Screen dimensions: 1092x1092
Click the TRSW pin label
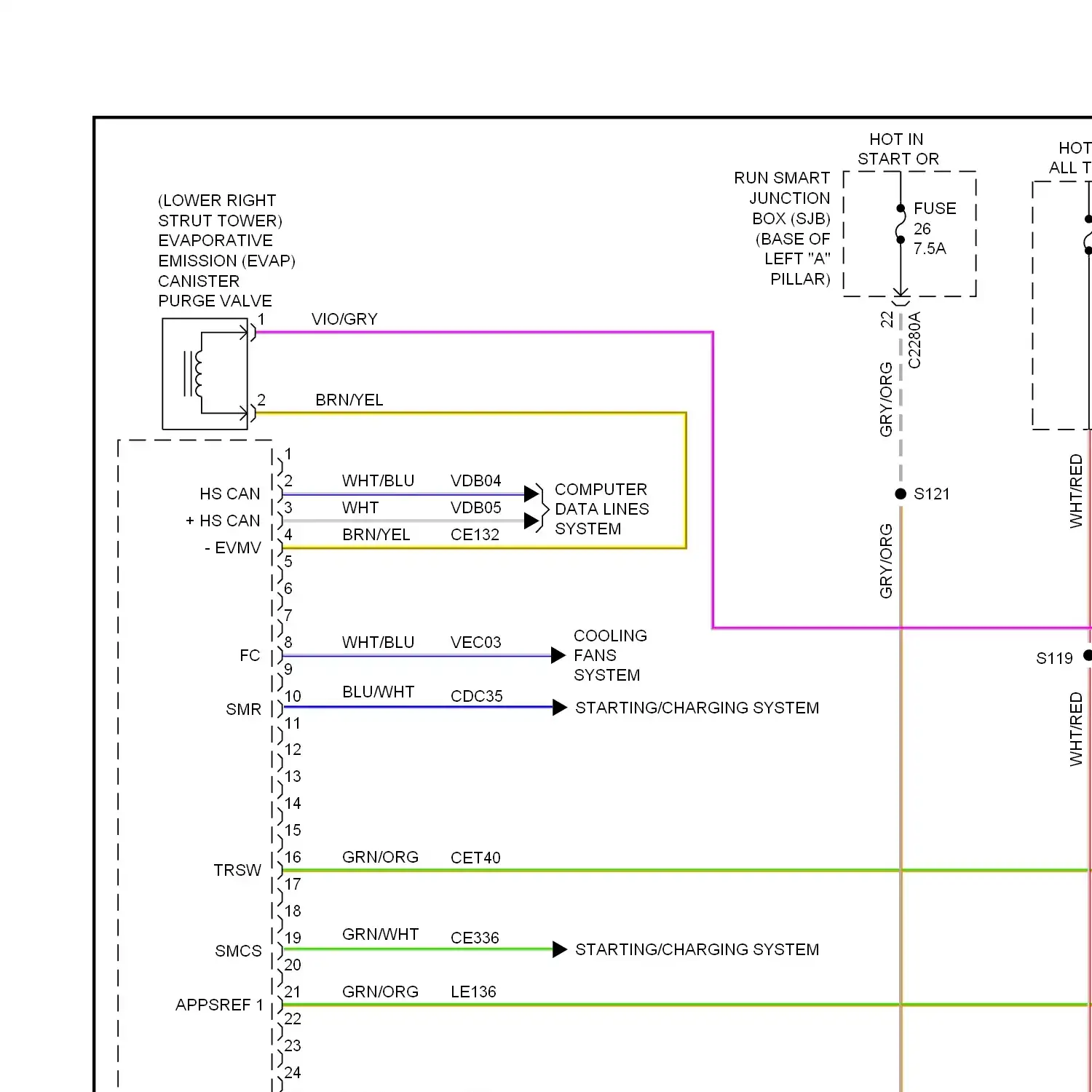coord(237,870)
